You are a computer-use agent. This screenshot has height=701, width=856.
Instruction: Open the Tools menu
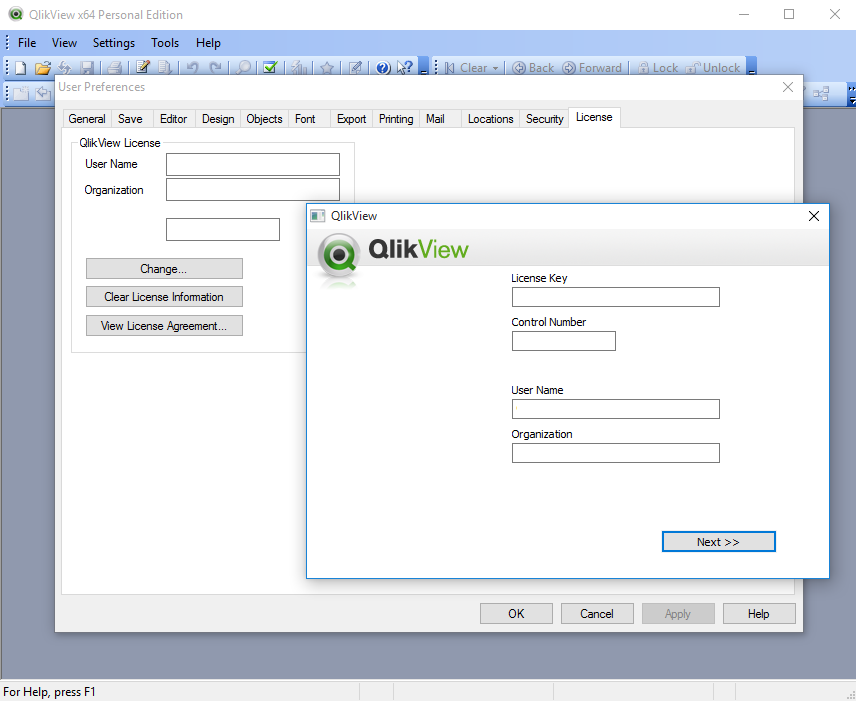tap(165, 43)
